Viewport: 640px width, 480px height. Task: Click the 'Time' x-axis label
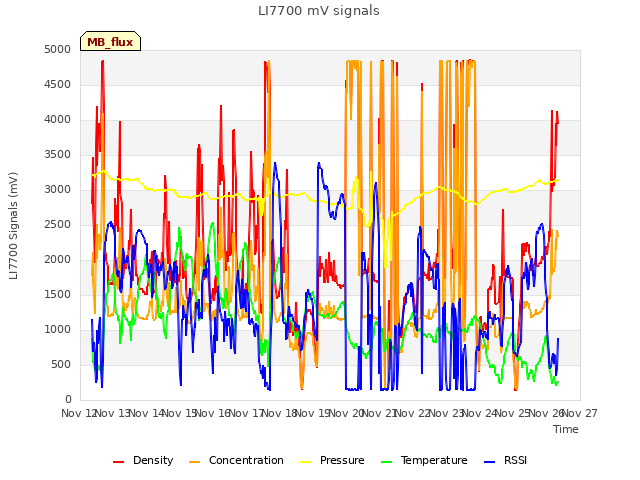566,429
